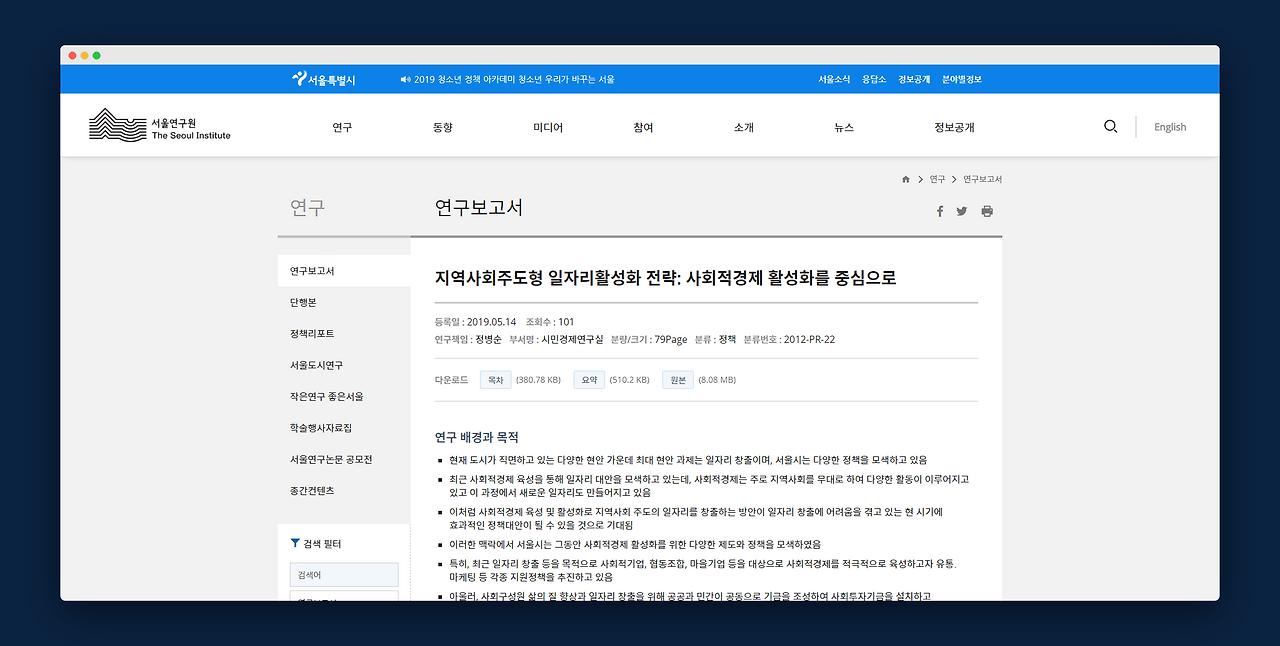Click the Seoul Institute logo
1280x646 pixels.
[x=160, y=125]
